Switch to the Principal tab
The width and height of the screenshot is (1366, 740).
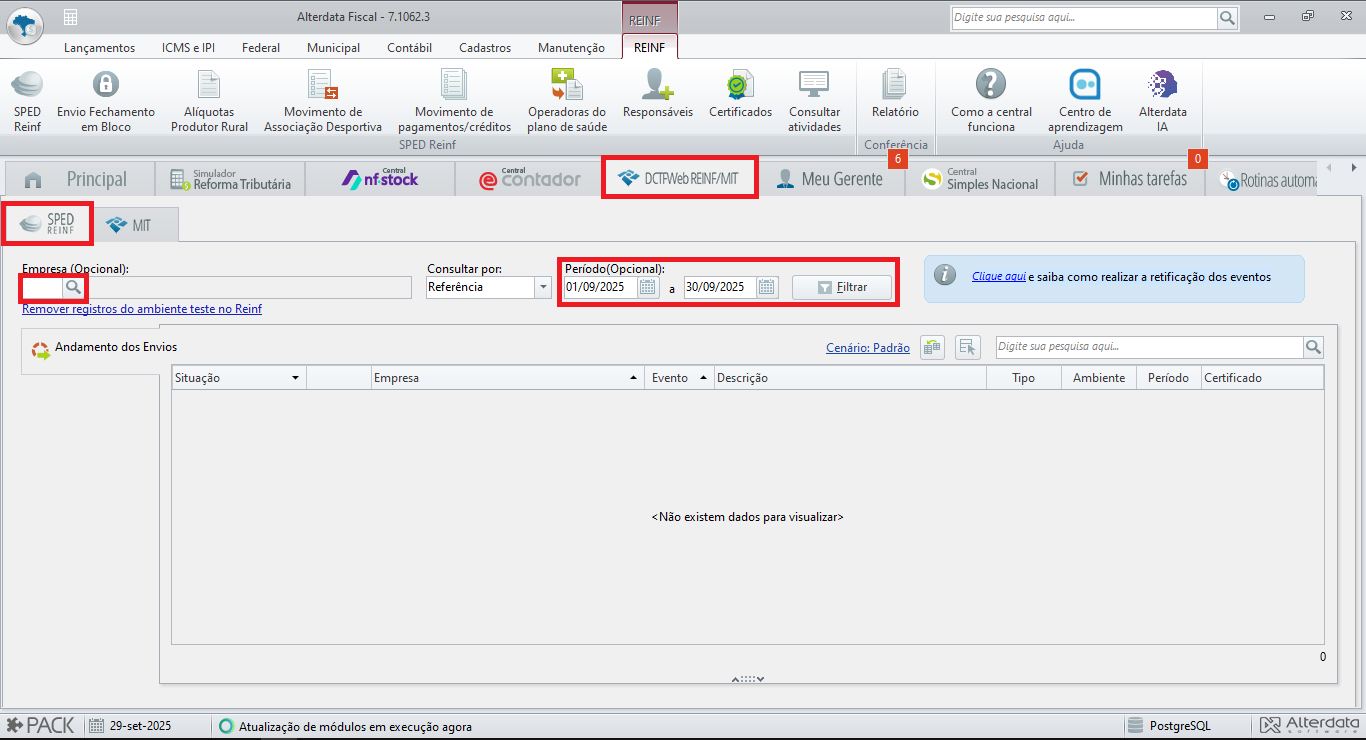80,179
